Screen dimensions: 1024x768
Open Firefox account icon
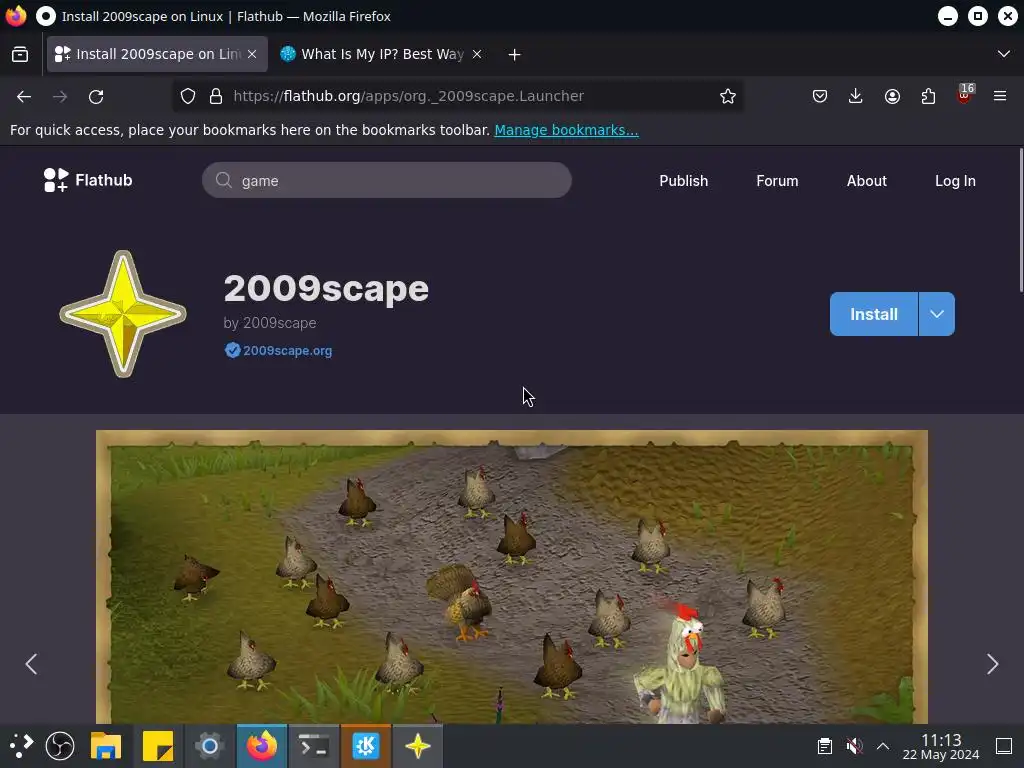click(892, 97)
